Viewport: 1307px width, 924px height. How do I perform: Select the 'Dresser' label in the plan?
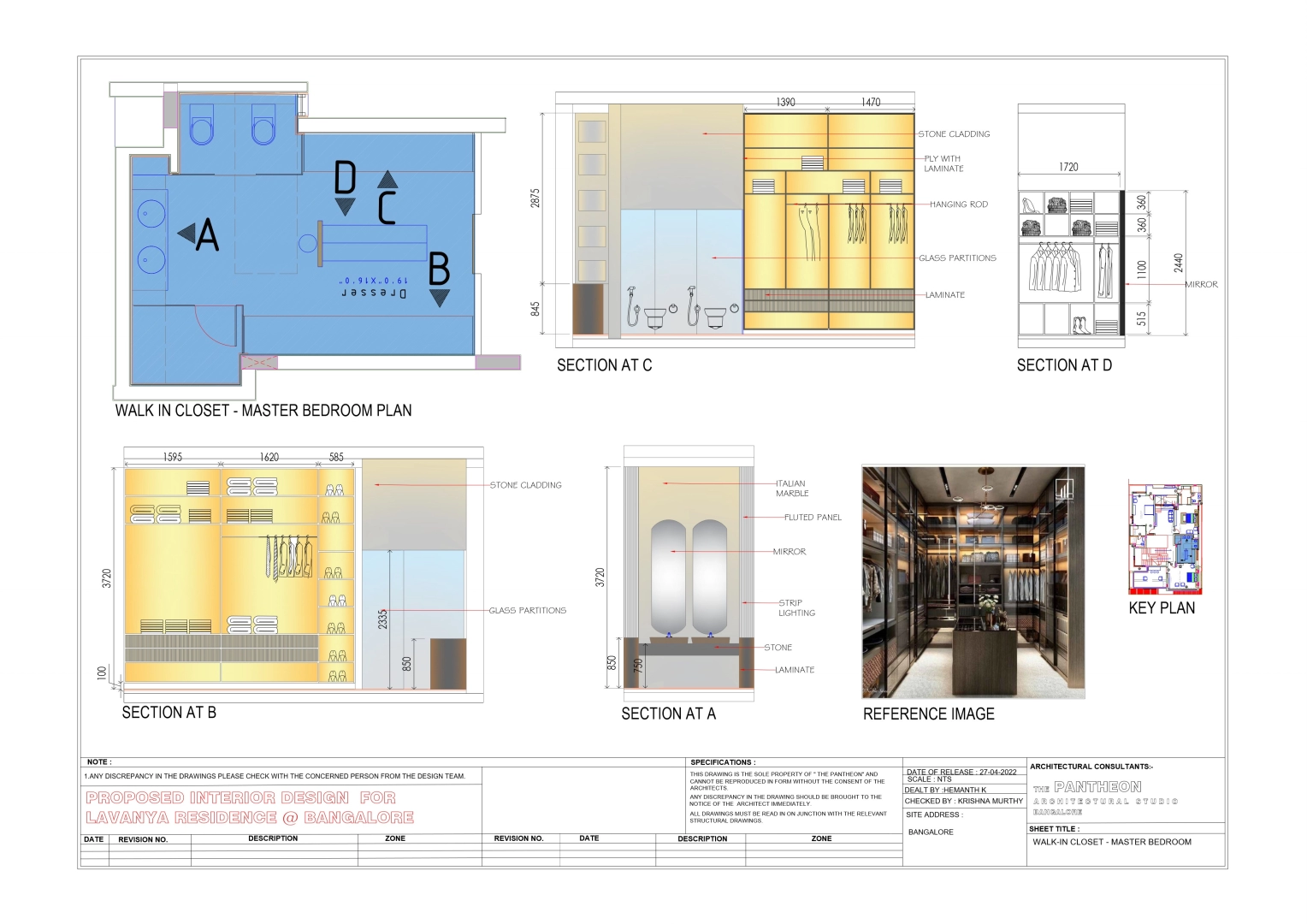[x=375, y=293]
